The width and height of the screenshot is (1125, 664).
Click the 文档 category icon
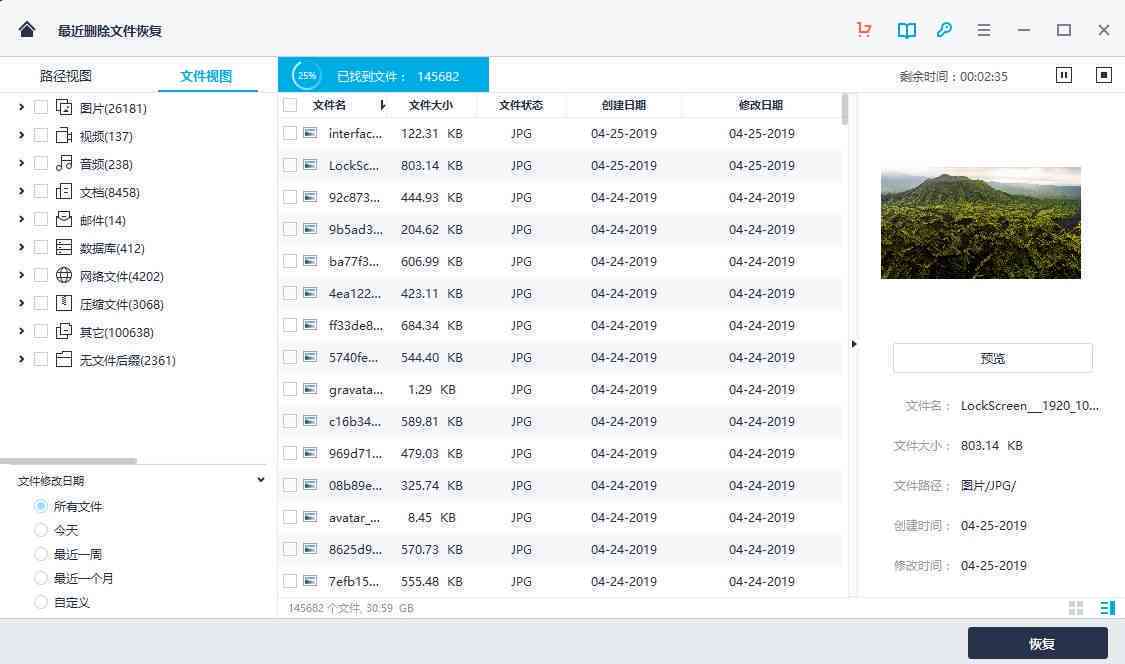[x=64, y=192]
